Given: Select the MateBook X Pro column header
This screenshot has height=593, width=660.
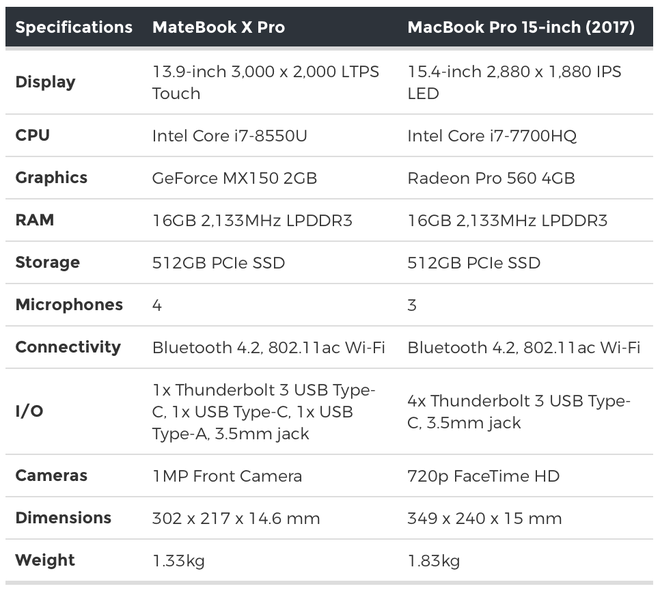Looking at the screenshot, I should tap(218, 27).
